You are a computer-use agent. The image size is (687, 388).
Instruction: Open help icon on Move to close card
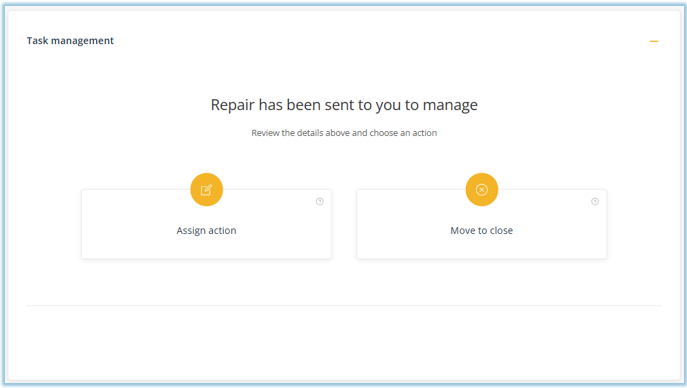pos(595,201)
